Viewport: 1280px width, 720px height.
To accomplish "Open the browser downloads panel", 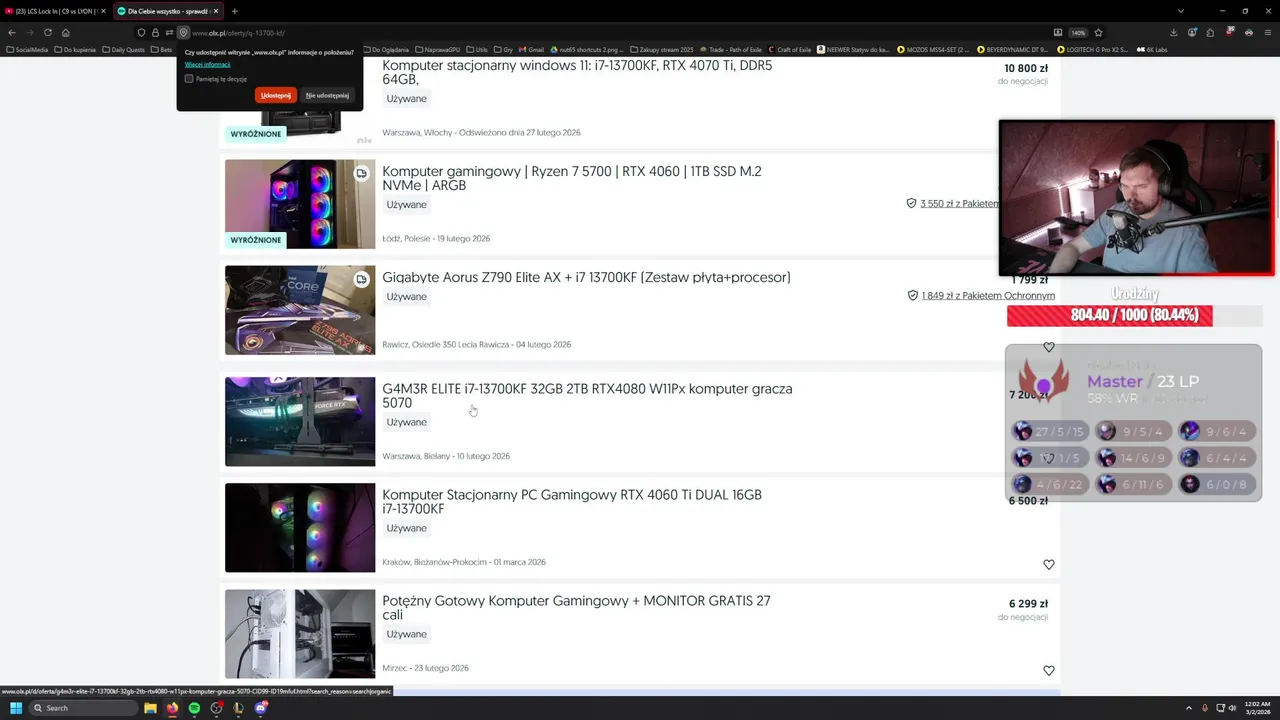I will (x=1174, y=32).
